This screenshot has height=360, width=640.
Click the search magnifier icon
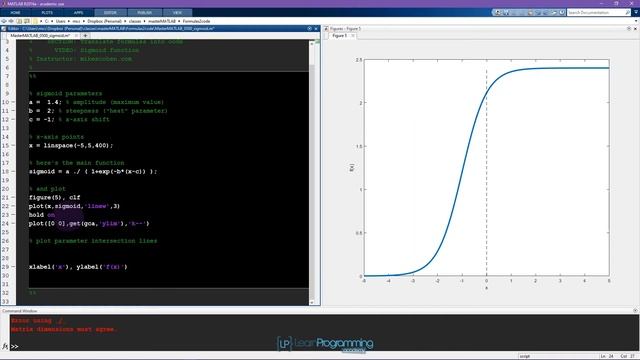click(627, 13)
